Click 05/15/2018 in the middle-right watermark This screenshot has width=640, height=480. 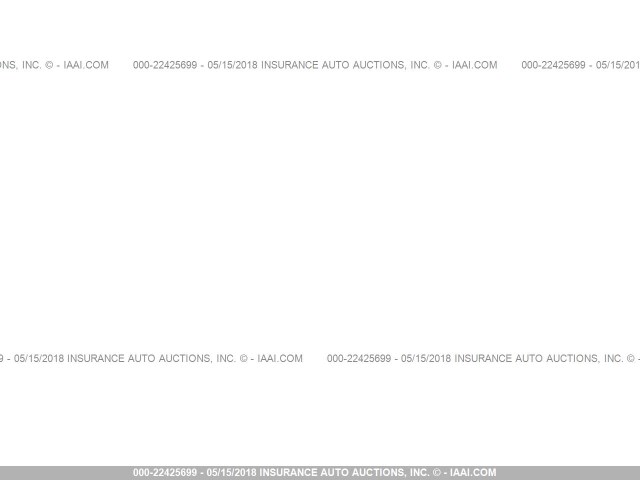pyautogui.click(x=426, y=358)
